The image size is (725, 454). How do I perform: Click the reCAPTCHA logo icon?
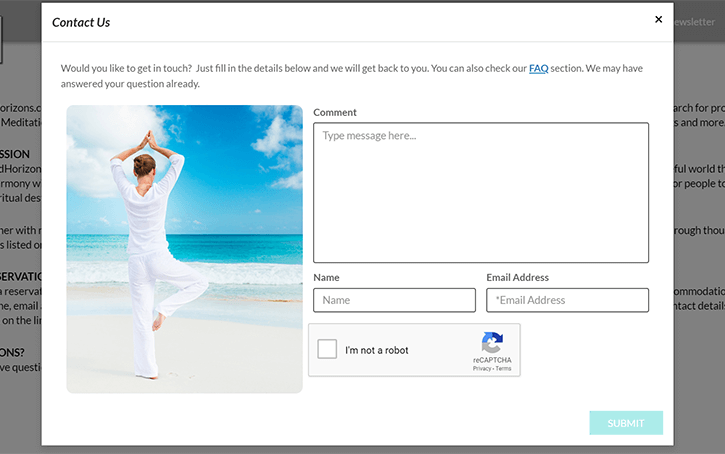[492, 342]
